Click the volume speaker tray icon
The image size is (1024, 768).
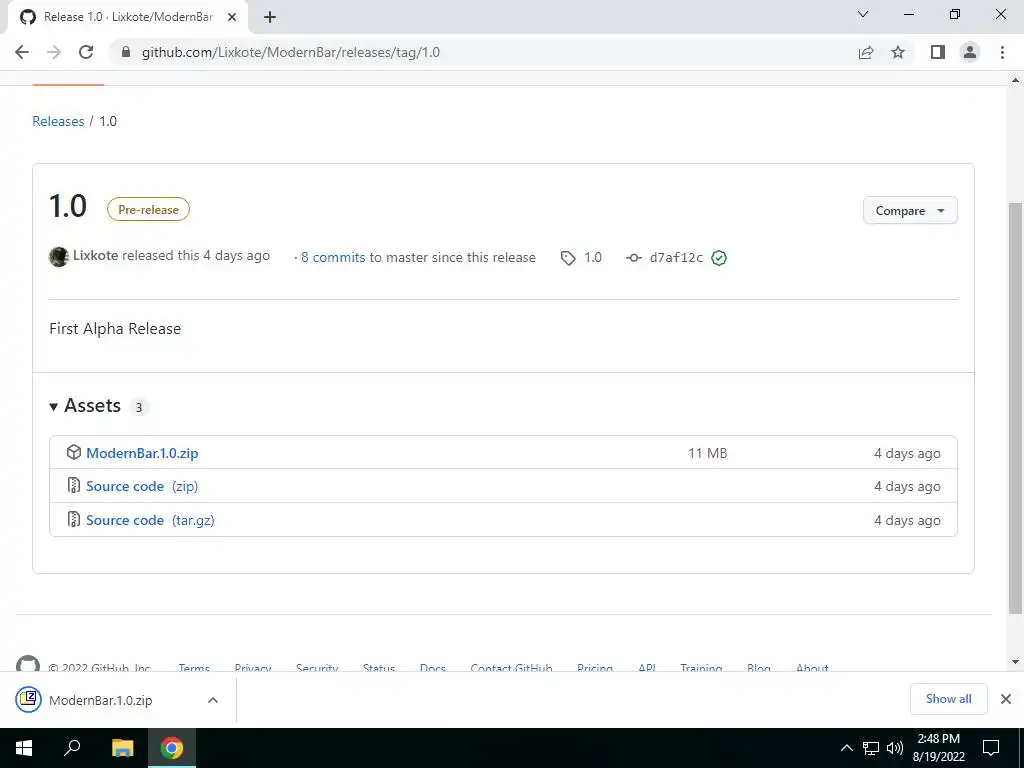[x=895, y=748]
